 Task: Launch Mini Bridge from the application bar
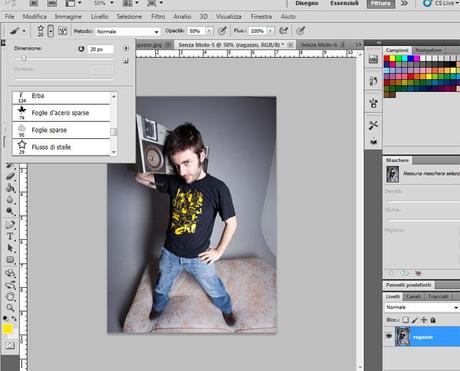[x=52, y=3]
